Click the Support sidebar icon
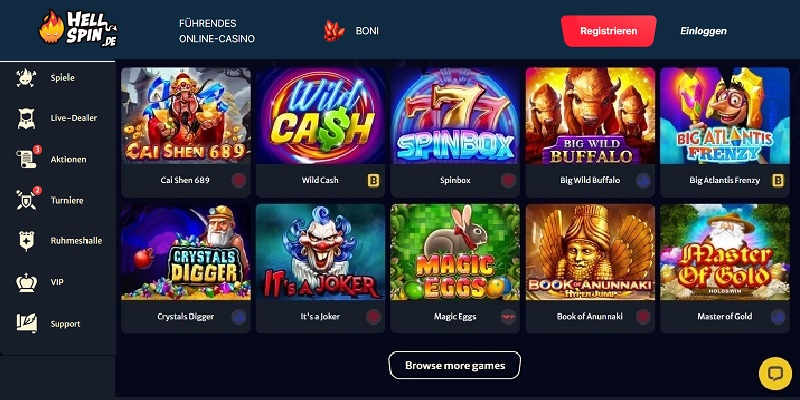 (27, 323)
